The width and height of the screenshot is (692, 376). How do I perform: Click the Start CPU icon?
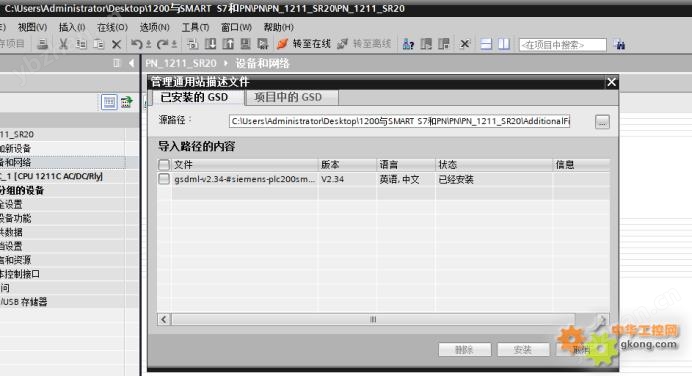(x=426, y=44)
